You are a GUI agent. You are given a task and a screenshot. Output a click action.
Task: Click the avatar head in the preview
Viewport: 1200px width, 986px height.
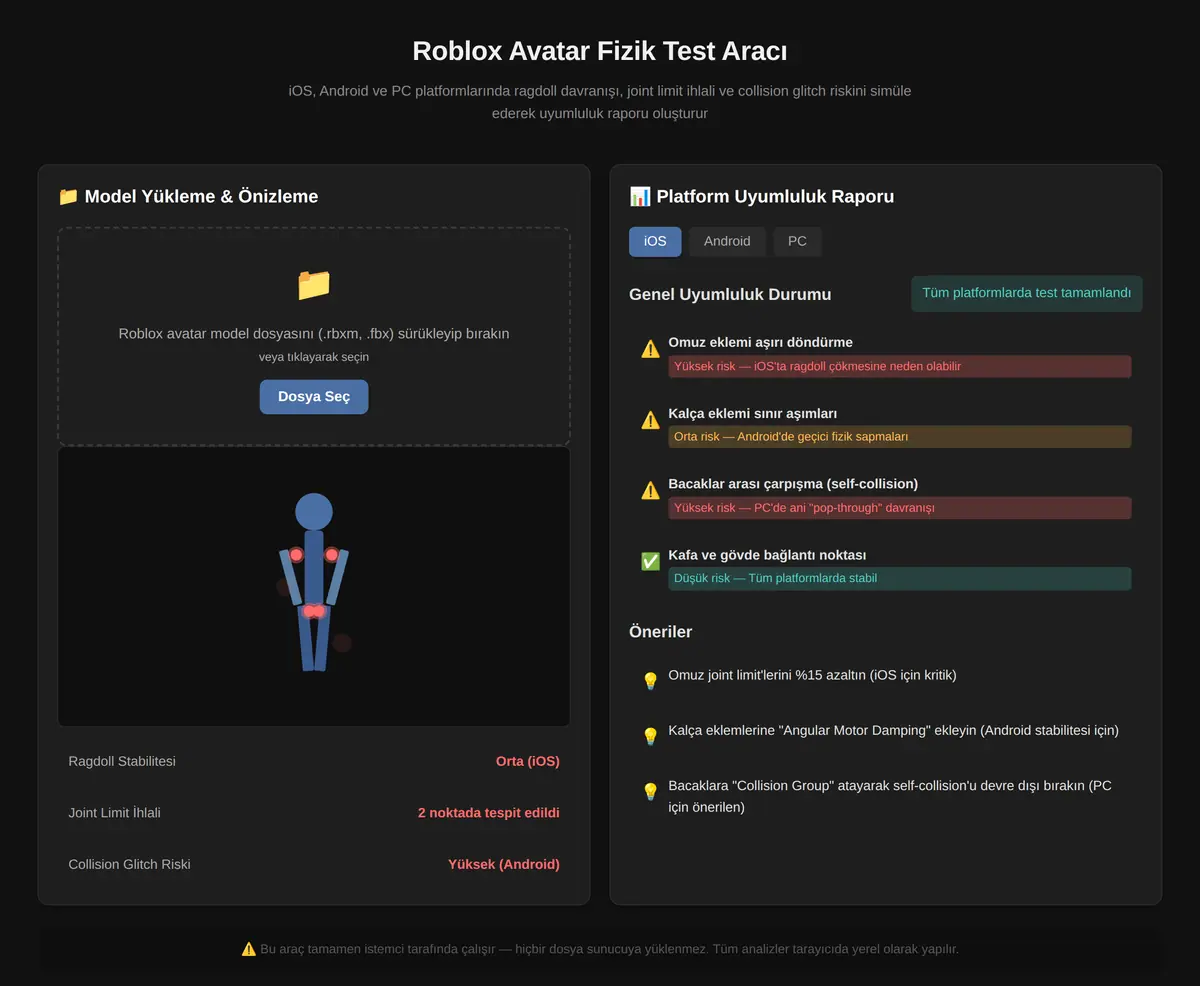tap(314, 511)
